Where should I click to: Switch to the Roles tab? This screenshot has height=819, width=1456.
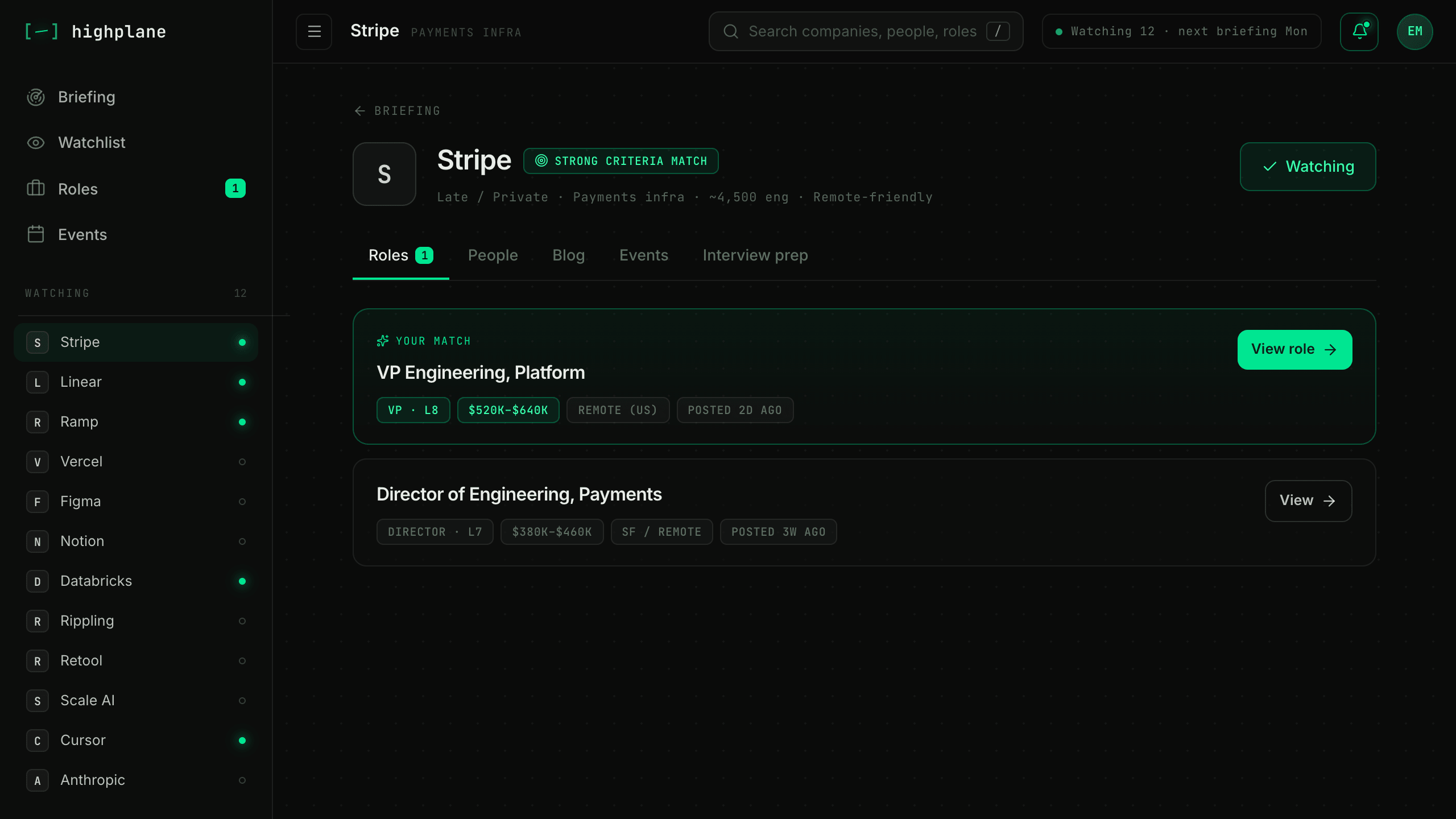pos(401,255)
